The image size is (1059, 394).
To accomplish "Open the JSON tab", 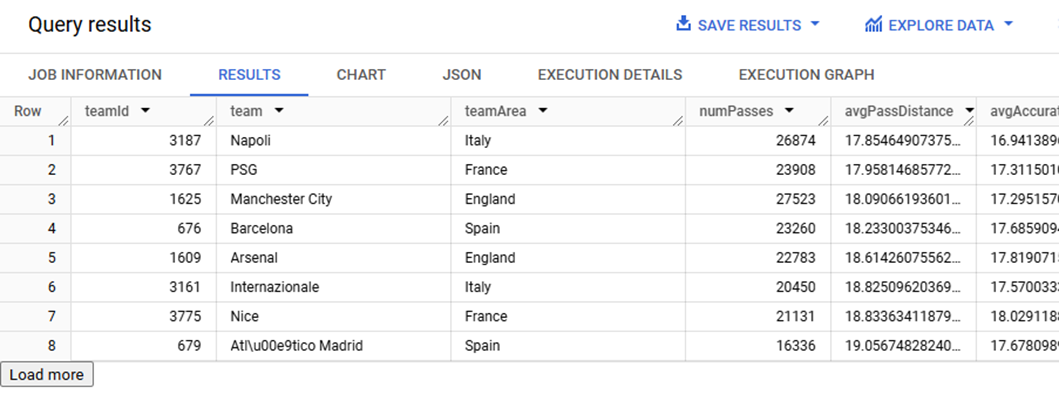I will click(462, 74).
